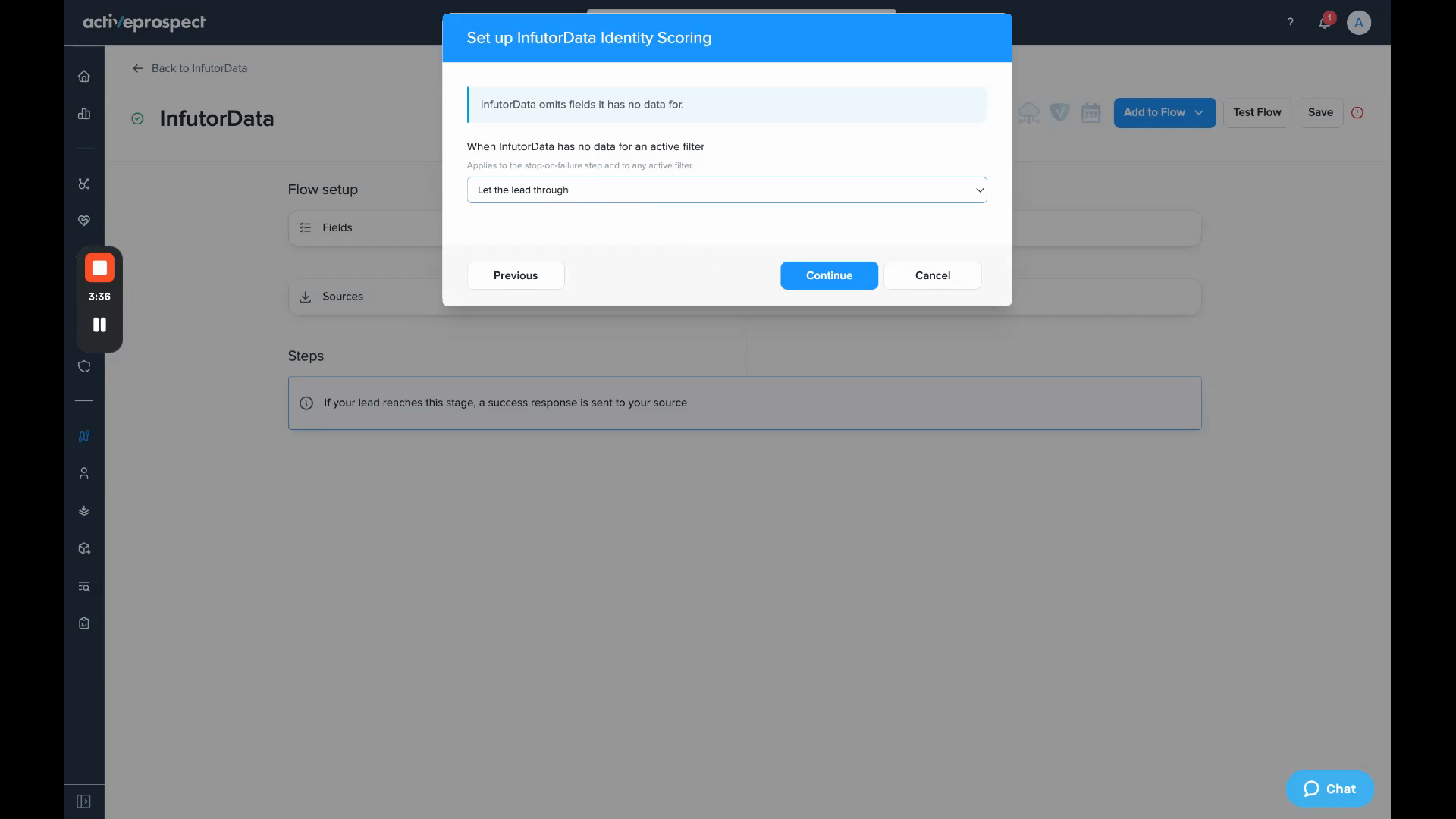1456x819 pixels.
Task: Click the stacked layers download icon in sidebar
Action: coord(84,510)
